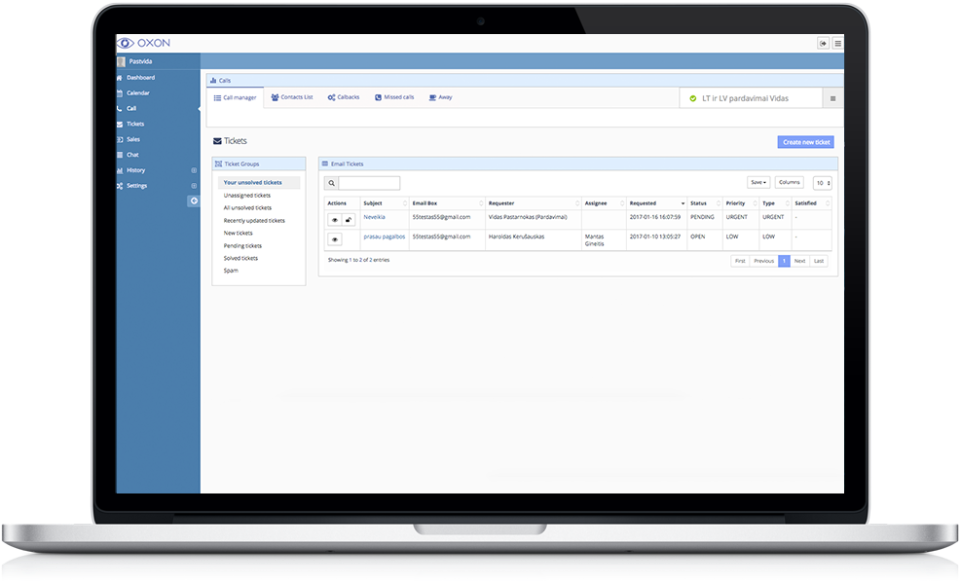
Task: Click the circular plus icon below the sidebar
Action: click(x=194, y=200)
